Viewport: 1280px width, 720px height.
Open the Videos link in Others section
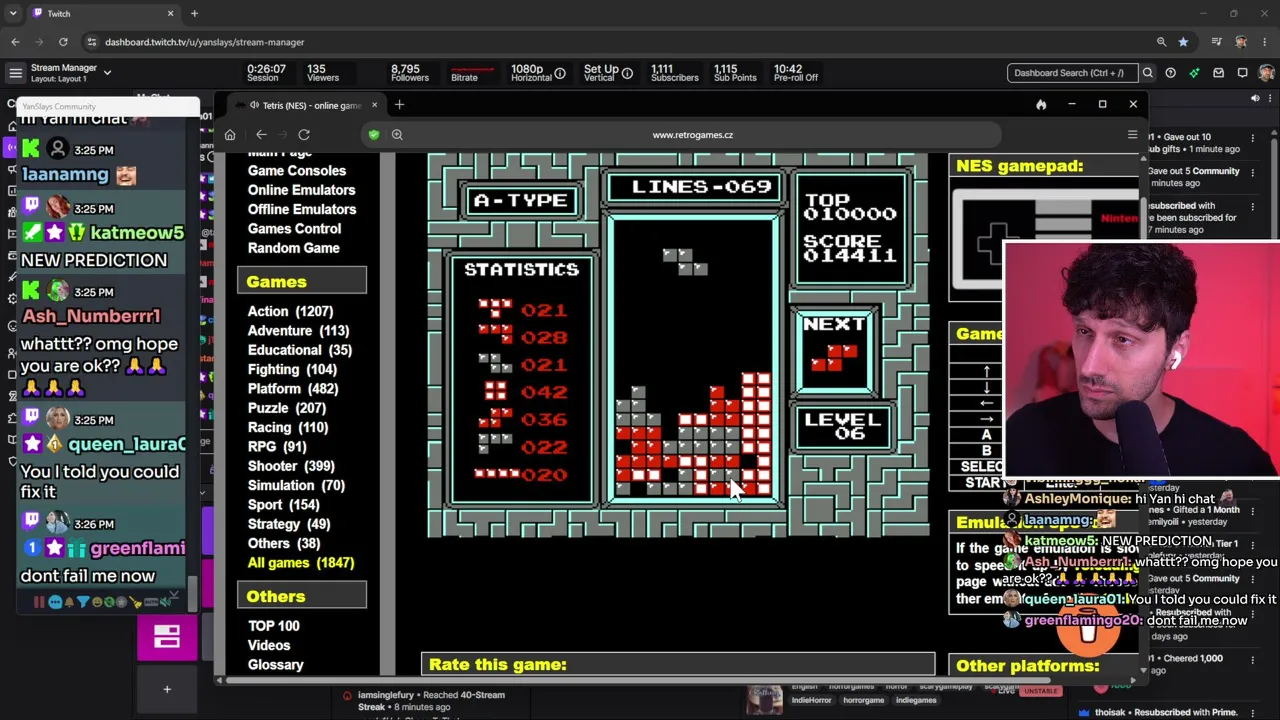(269, 646)
